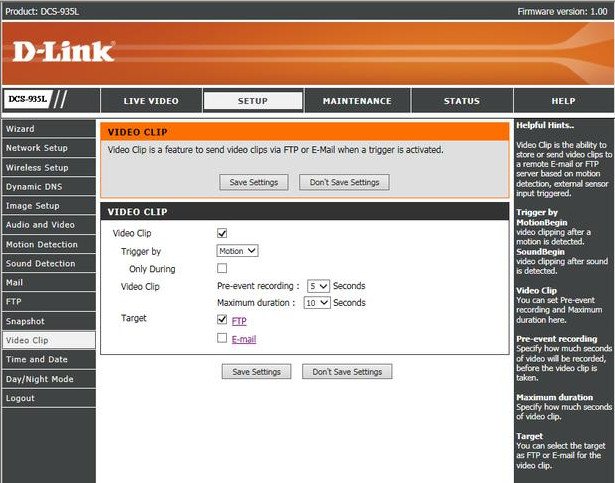Click the E-mail target link
Image resolution: width=615 pixels, height=483 pixels.
[x=244, y=339]
